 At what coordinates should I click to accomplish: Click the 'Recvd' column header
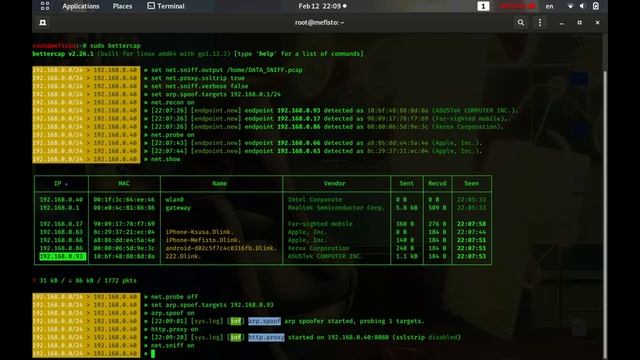[438, 184]
